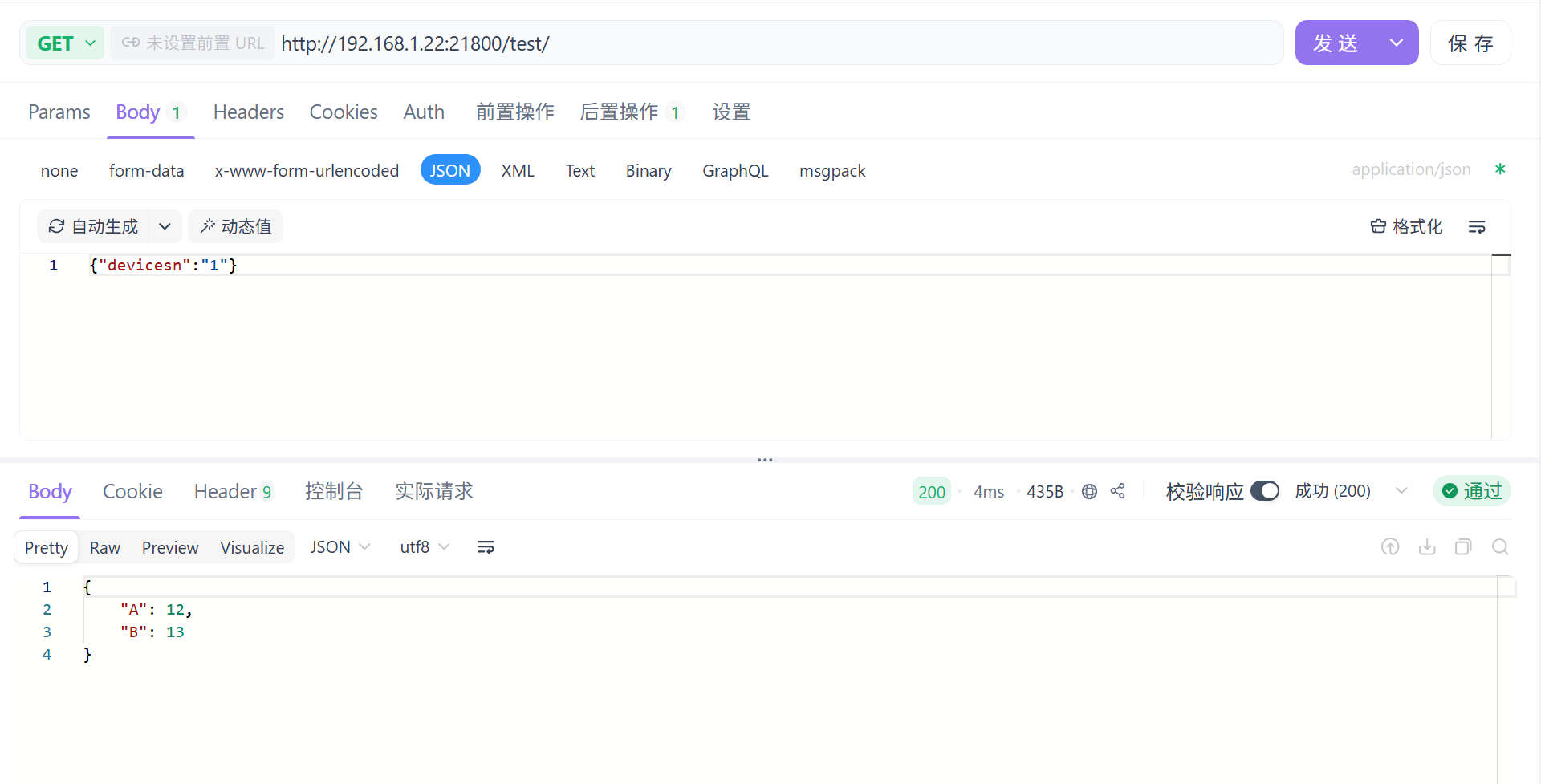Image resolution: width=1541 pixels, height=784 pixels.
Task: Open the utf8 encoding dropdown
Action: click(425, 547)
